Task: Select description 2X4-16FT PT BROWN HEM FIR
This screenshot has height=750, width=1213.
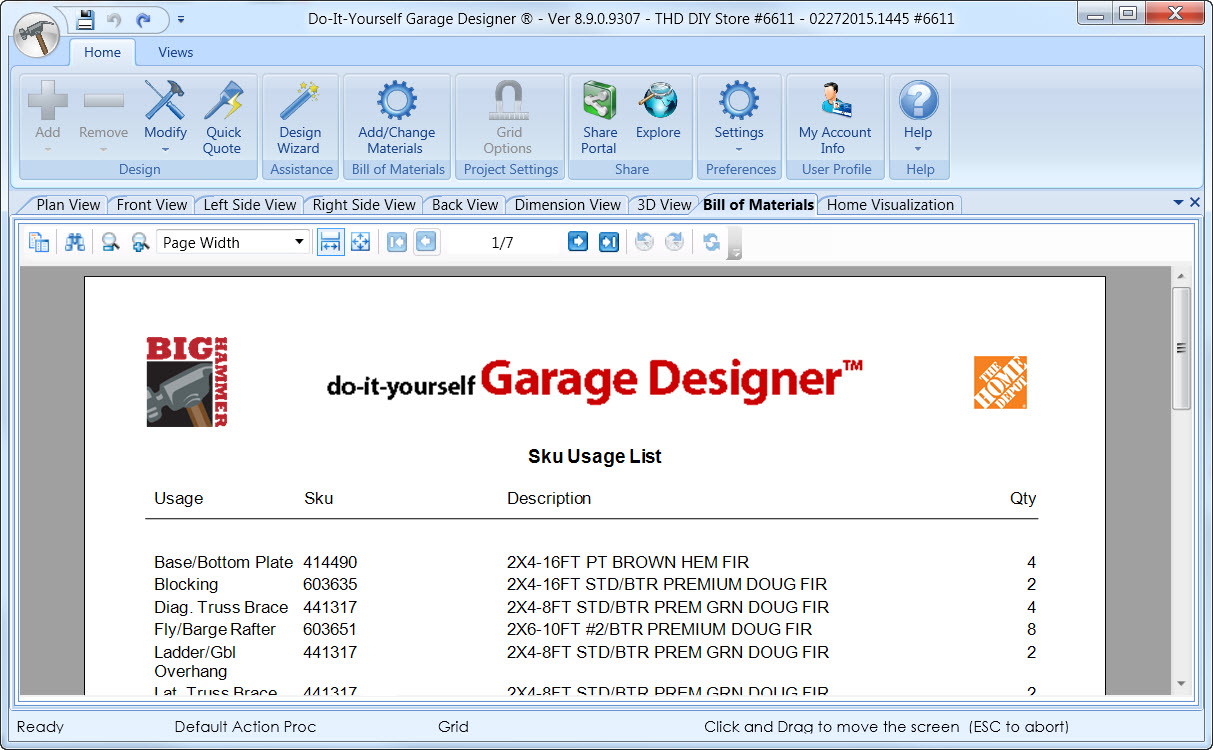Action: point(628,562)
